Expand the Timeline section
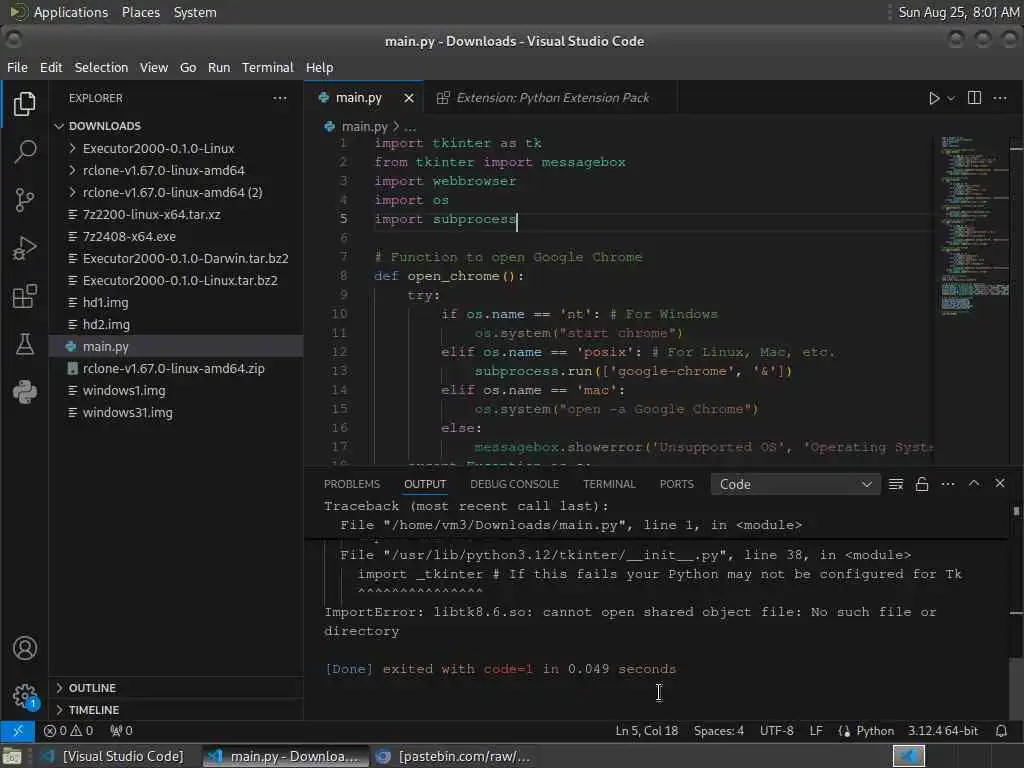Image resolution: width=1024 pixels, height=768 pixels. click(x=176, y=710)
